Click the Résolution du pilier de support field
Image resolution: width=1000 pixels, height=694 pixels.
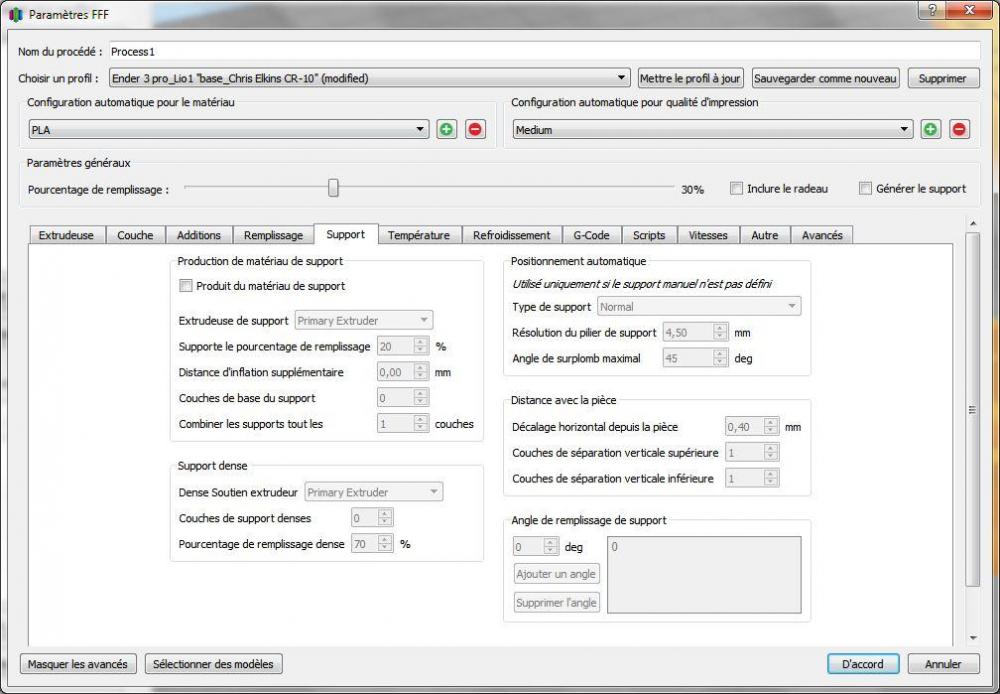(695, 332)
